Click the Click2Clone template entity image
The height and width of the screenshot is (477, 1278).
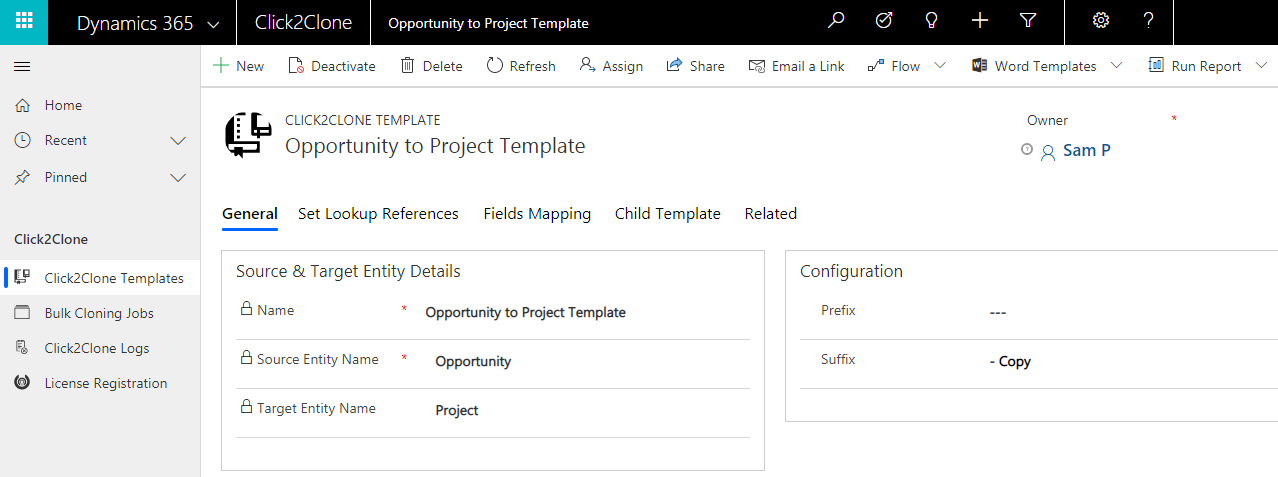point(248,134)
